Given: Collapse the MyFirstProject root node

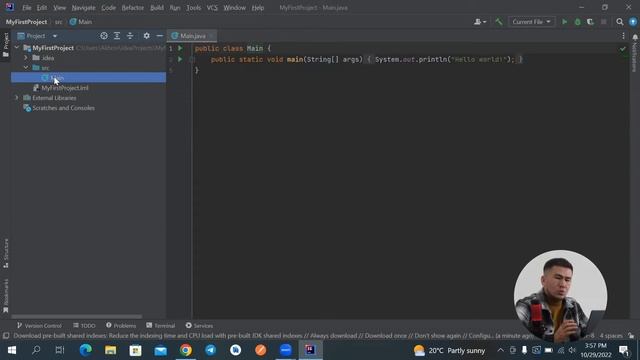Looking at the screenshot, I should pos(17,48).
